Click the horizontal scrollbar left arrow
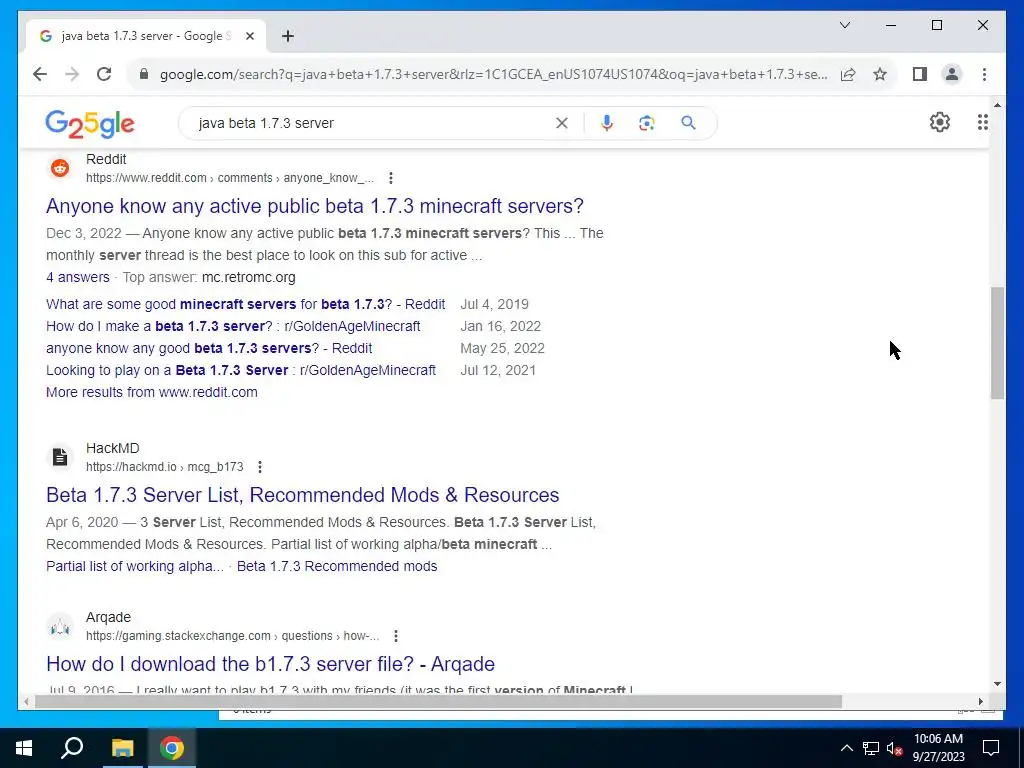The width and height of the screenshot is (1024, 768). [26, 701]
